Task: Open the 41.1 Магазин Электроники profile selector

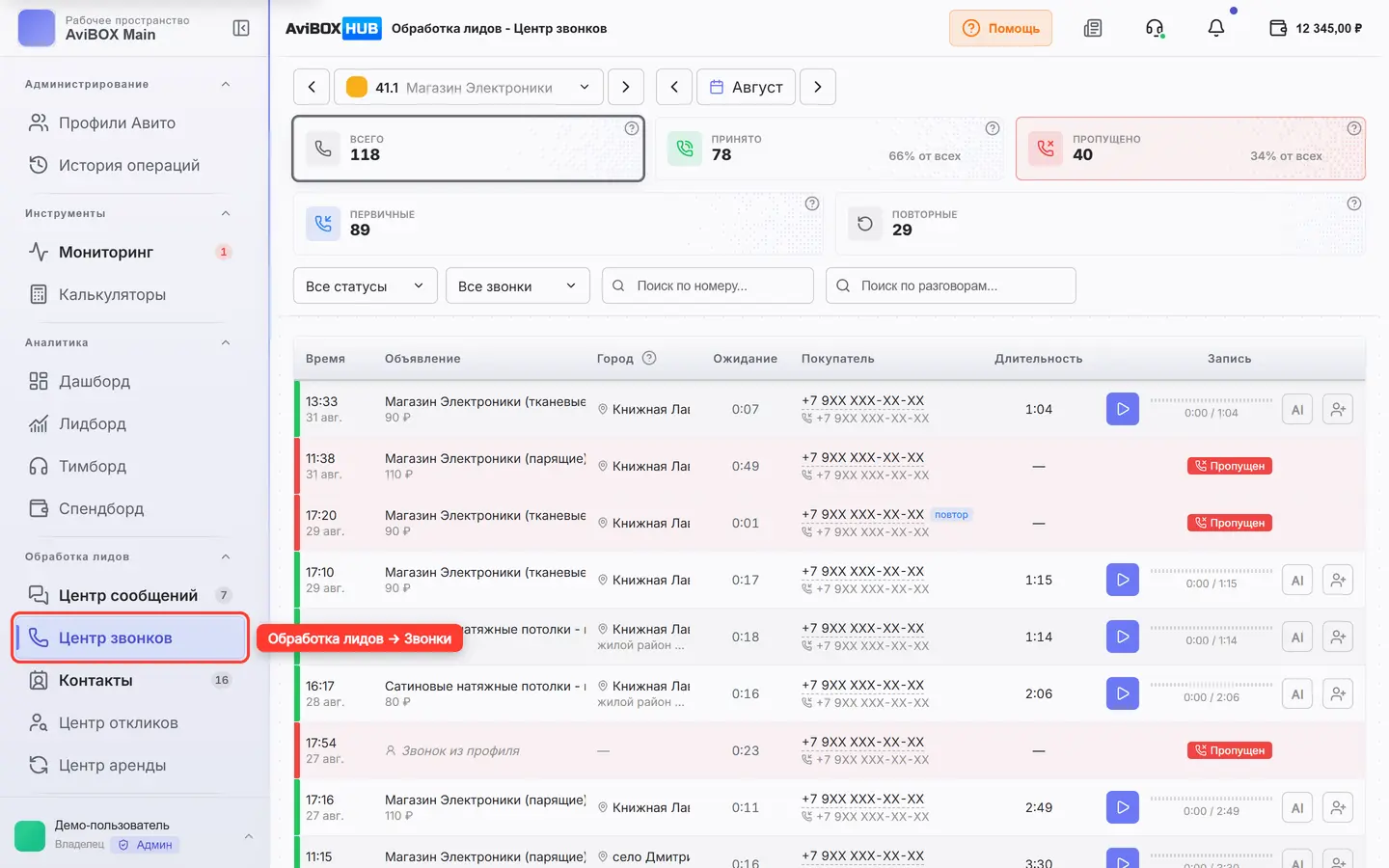Action: [469, 87]
